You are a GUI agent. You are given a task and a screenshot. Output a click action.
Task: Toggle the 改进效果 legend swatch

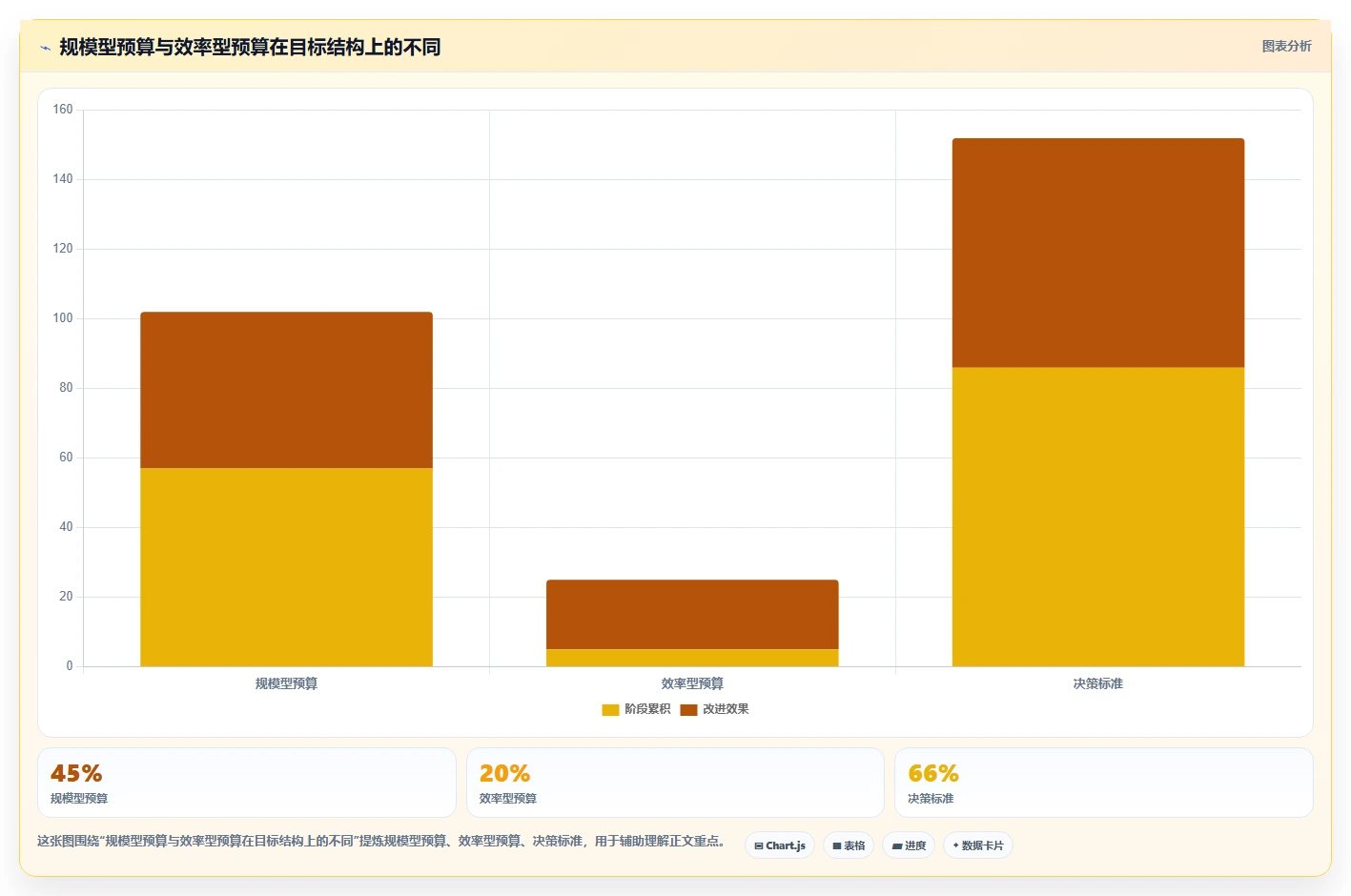coord(688,709)
